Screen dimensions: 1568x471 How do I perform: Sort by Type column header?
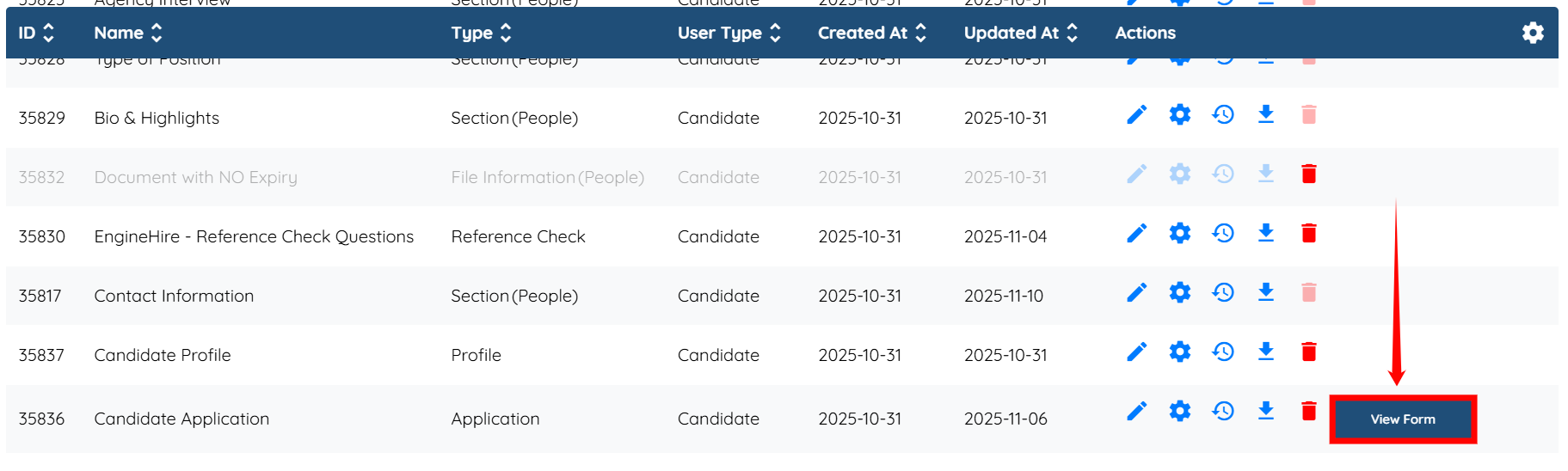coord(505,33)
